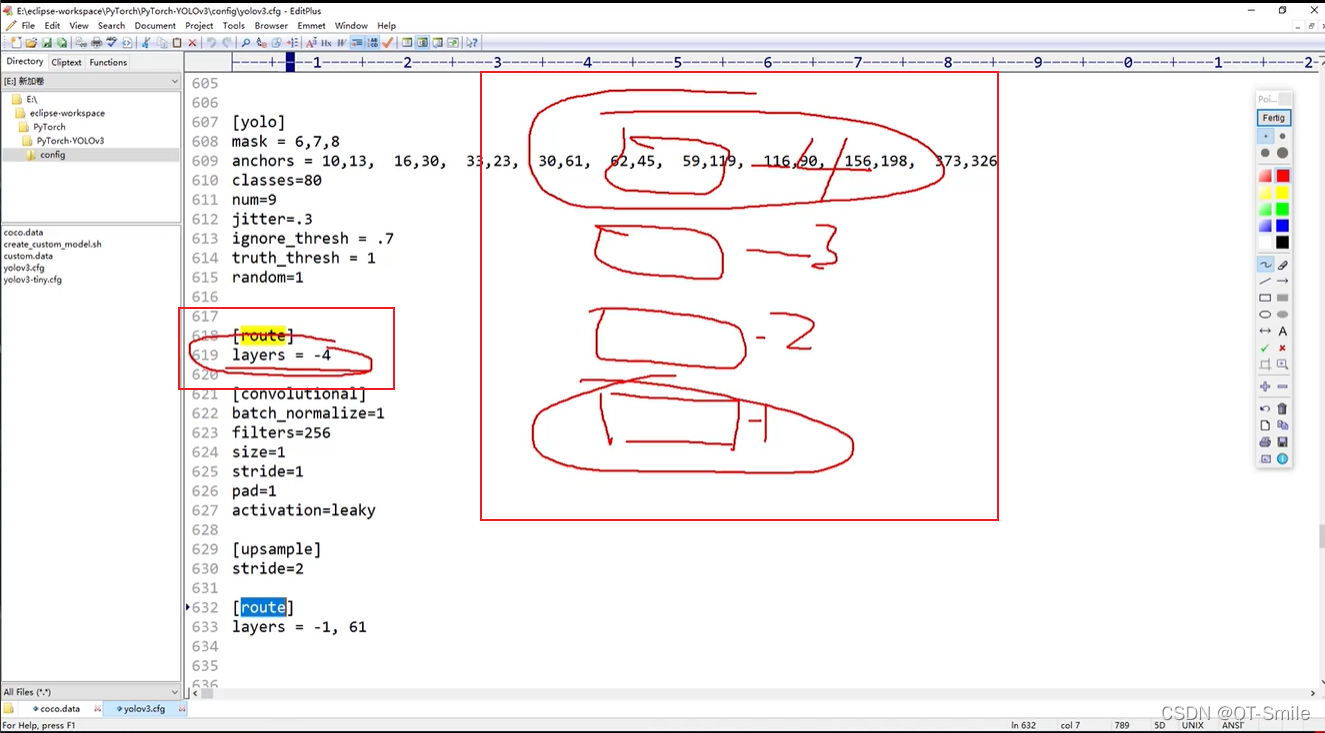Select the outlined rectangle tool in palette
This screenshot has width=1325, height=733.
pos(1265,298)
